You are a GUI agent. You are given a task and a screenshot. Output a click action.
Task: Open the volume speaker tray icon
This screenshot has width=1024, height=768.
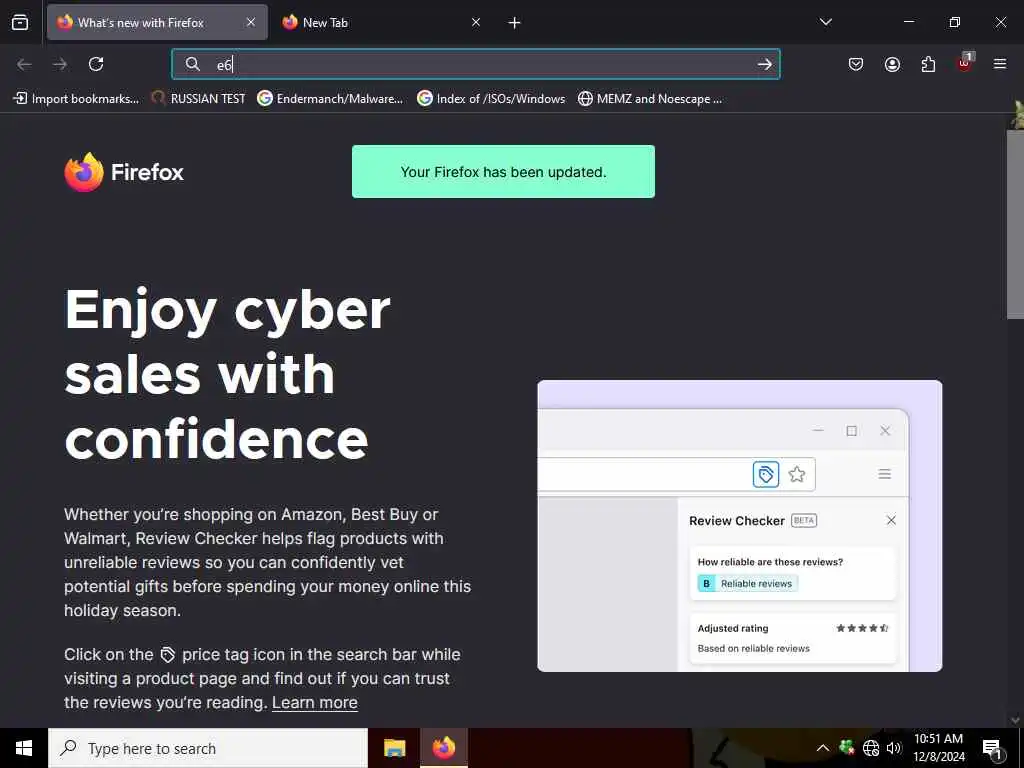point(894,748)
